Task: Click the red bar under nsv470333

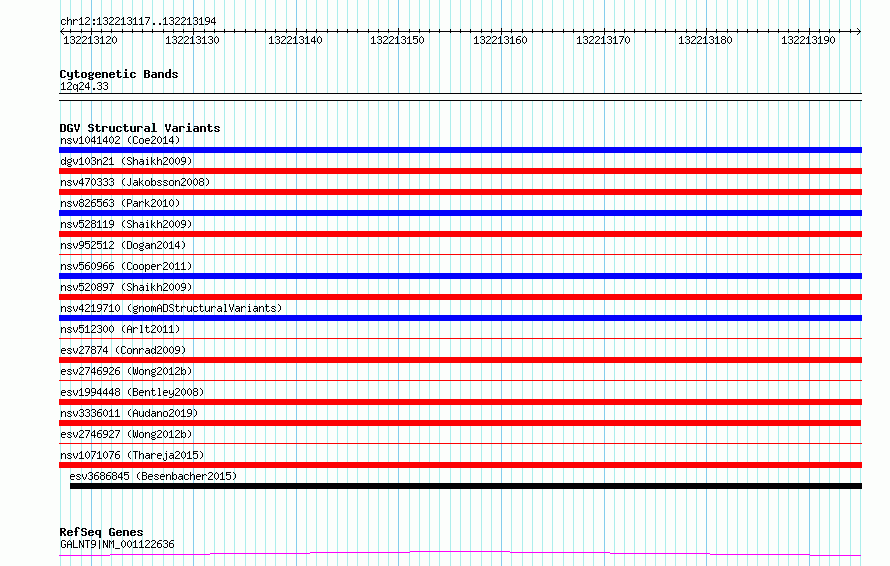Action: coord(460,192)
